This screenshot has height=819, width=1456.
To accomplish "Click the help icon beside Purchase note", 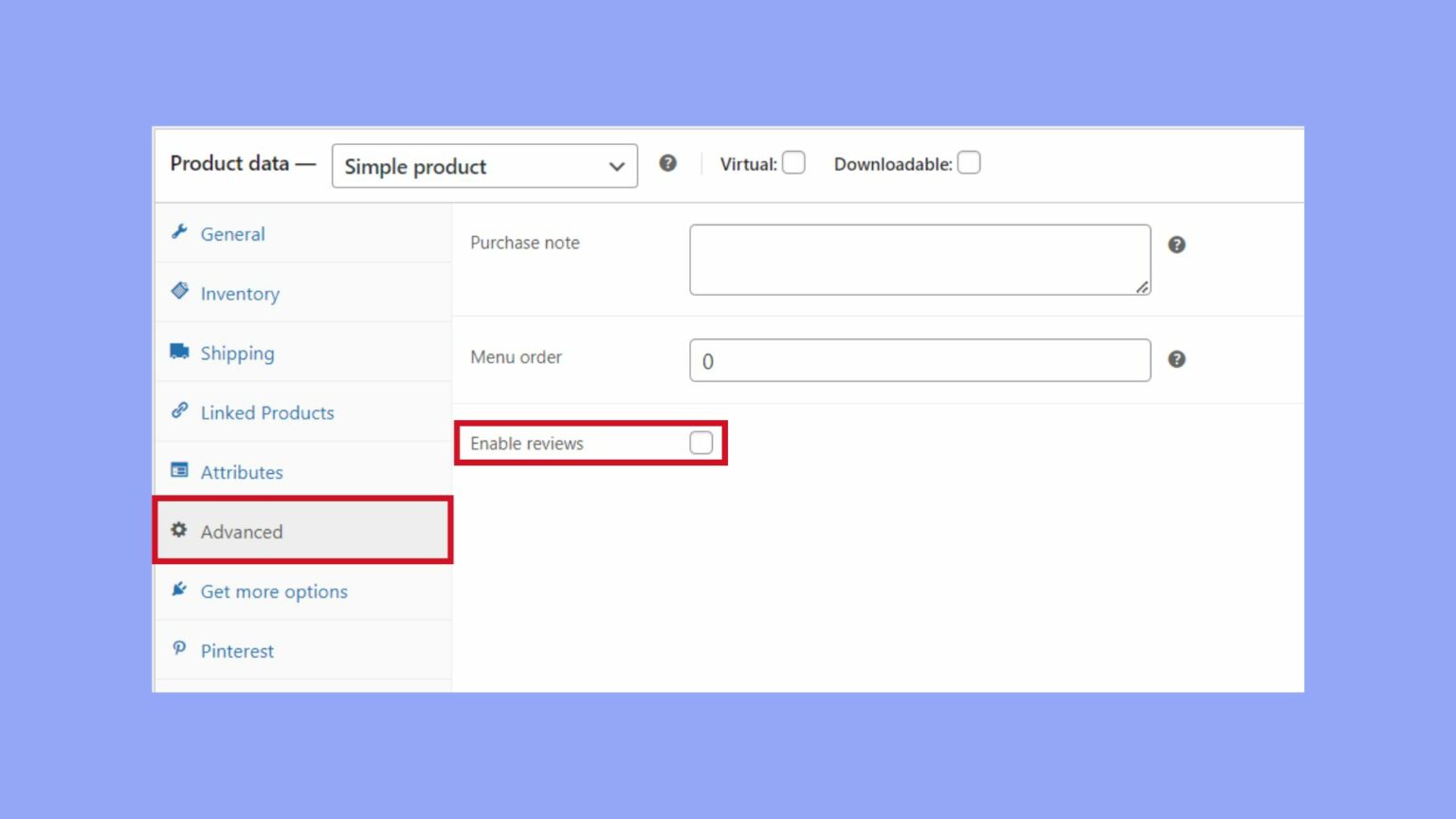I will (1176, 245).
